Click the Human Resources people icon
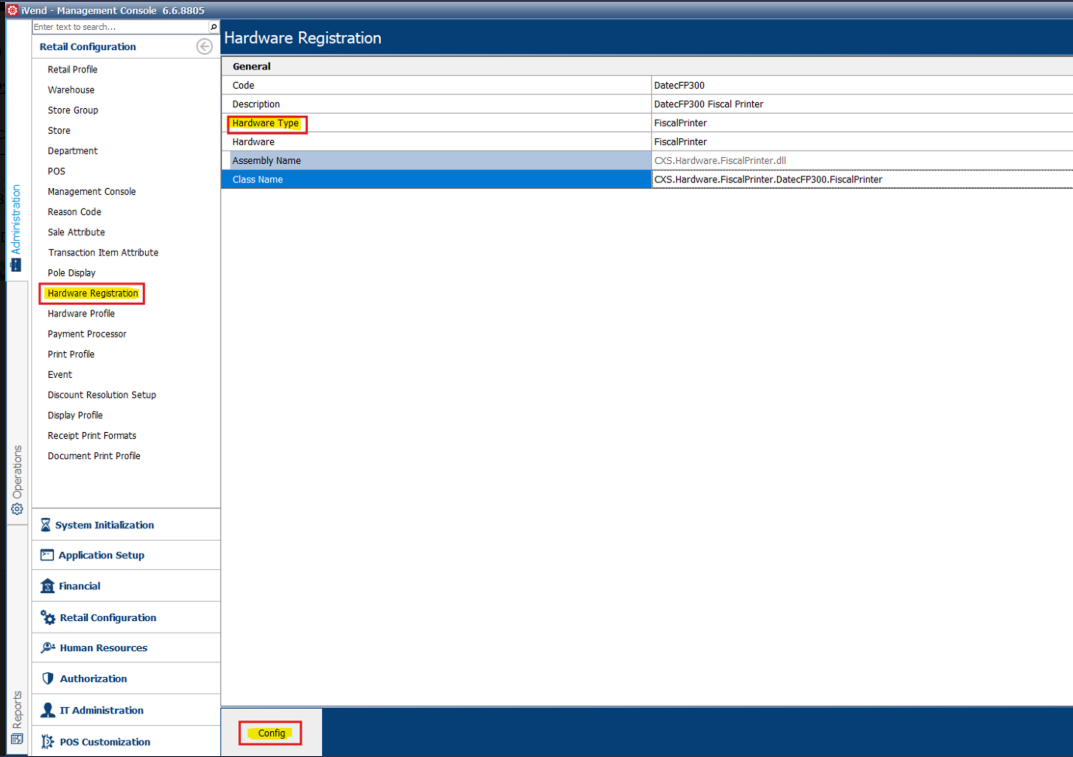The width and height of the screenshot is (1073, 757). tap(47, 648)
